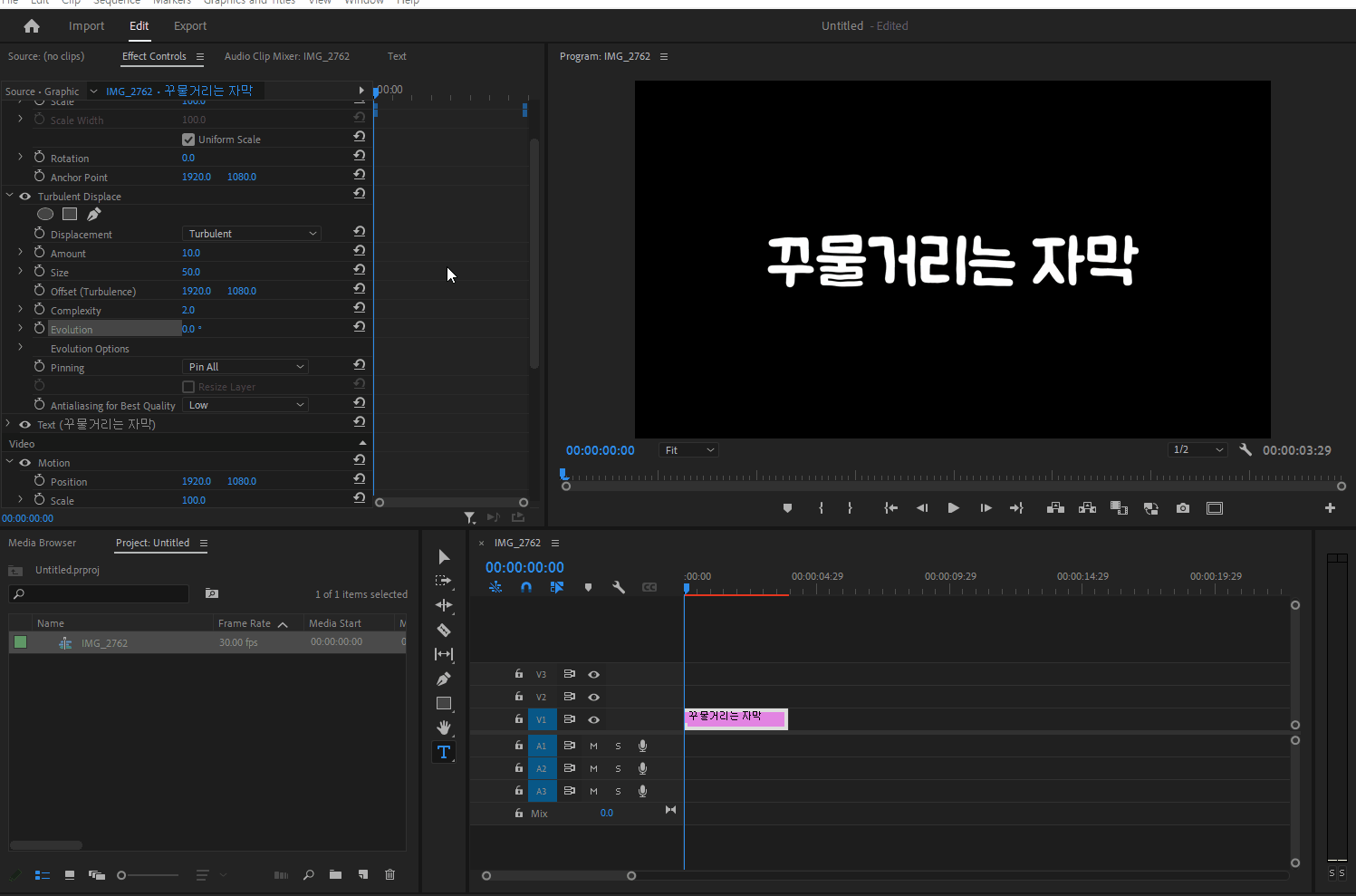The width and height of the screenshot is (1356, 896).
Task: Select the Type tool
Action: coord(444,752)
